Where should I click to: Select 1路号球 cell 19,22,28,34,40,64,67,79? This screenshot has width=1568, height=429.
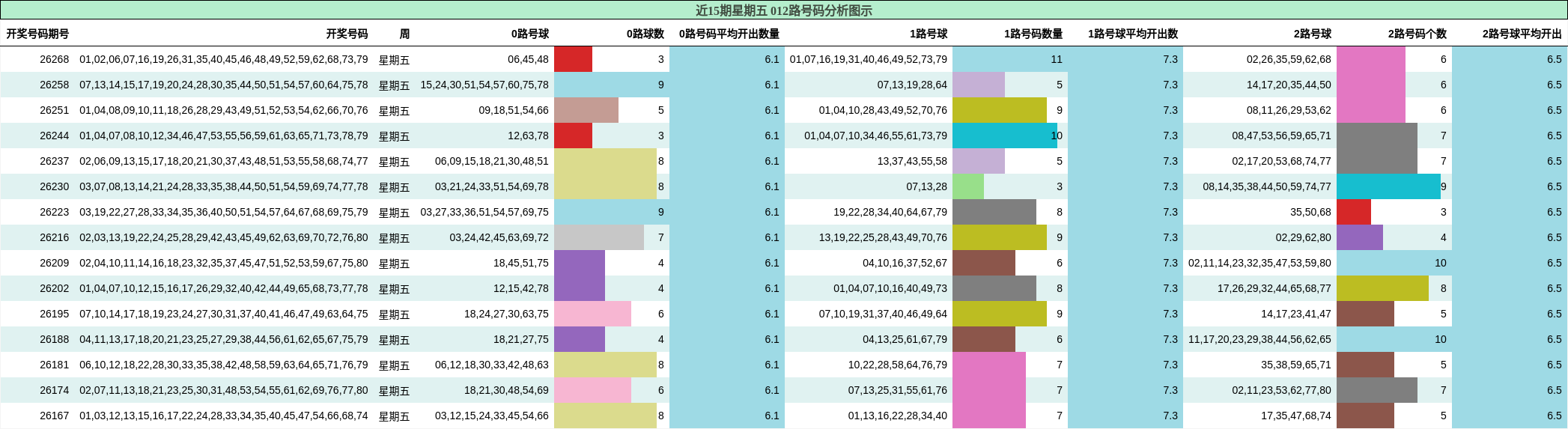tap(890, 212)
